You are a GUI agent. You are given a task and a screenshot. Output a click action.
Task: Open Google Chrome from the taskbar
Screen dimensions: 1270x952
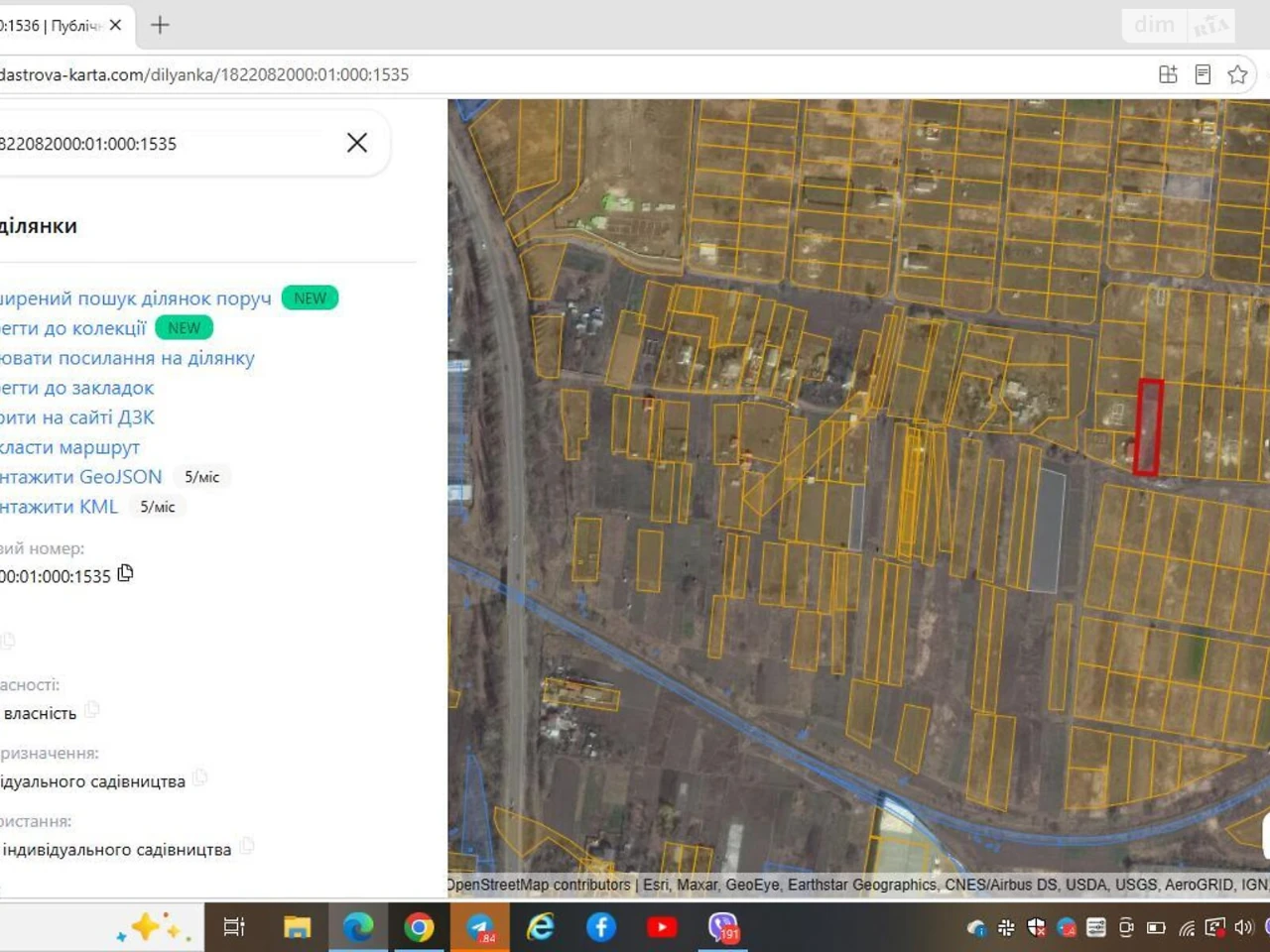pos(419,927)
